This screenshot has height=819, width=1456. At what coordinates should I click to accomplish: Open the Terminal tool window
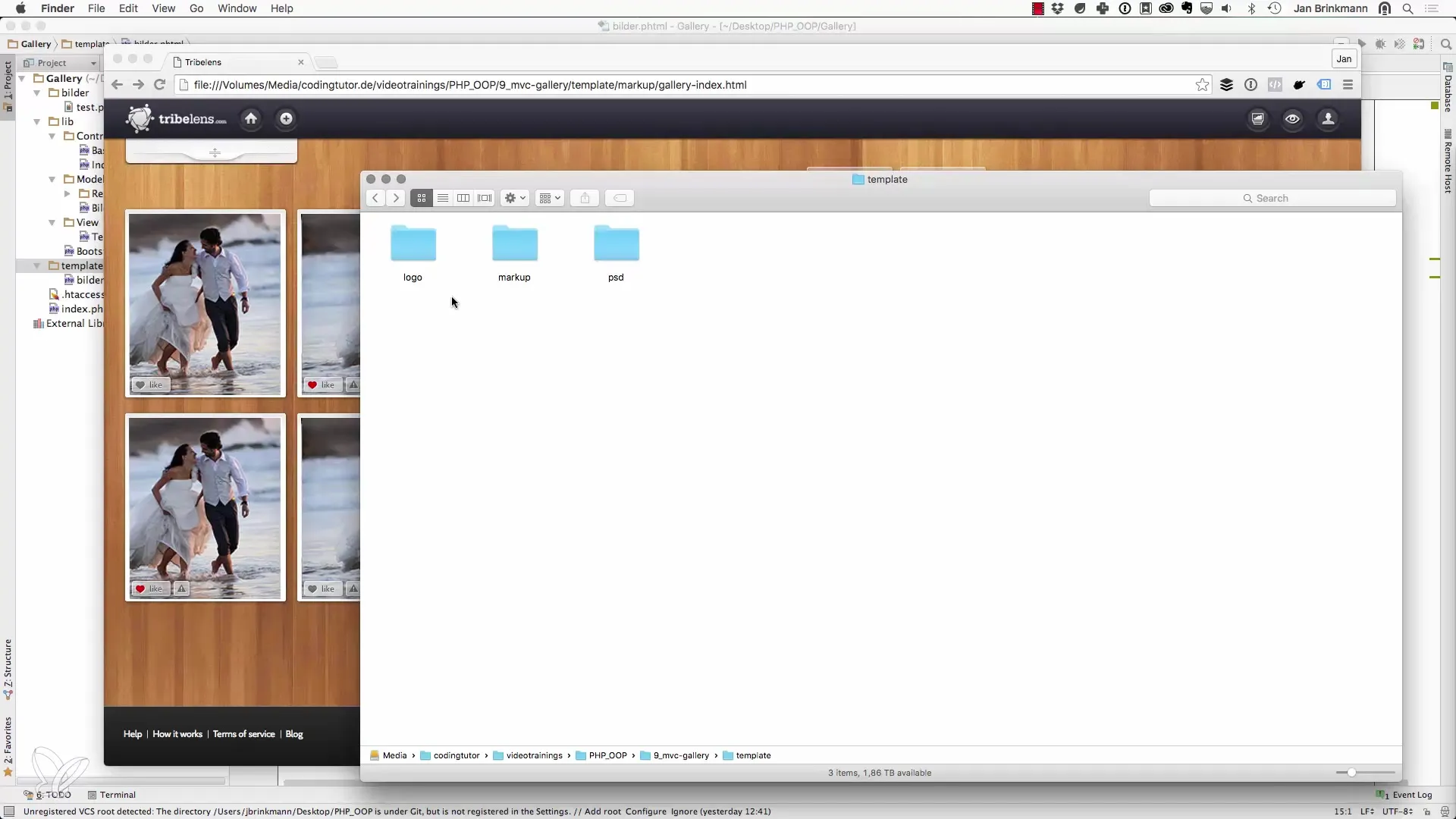[x=111, y=795]
